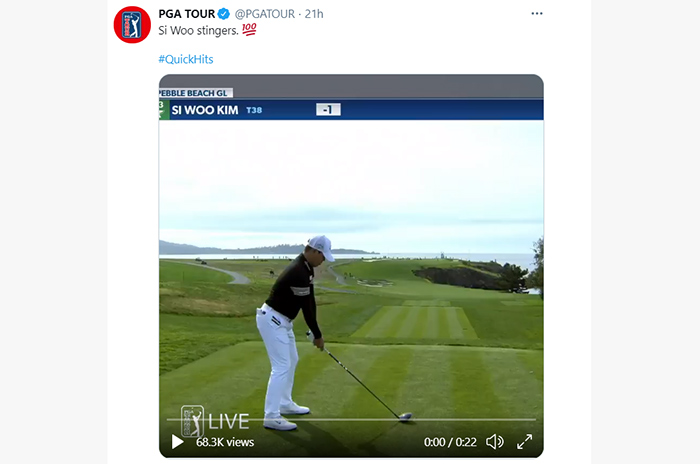Click the PGA TOUR display name
Viewport: 700px width, 464px height.
(187, 14)
